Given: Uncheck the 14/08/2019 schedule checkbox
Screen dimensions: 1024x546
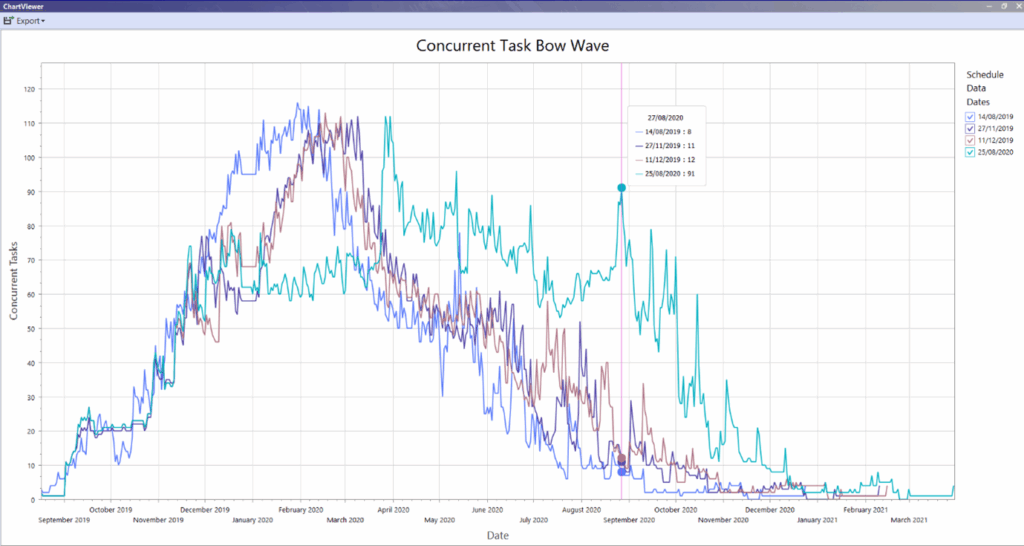Looking at the screenshot, I should [x=970, y=117].
